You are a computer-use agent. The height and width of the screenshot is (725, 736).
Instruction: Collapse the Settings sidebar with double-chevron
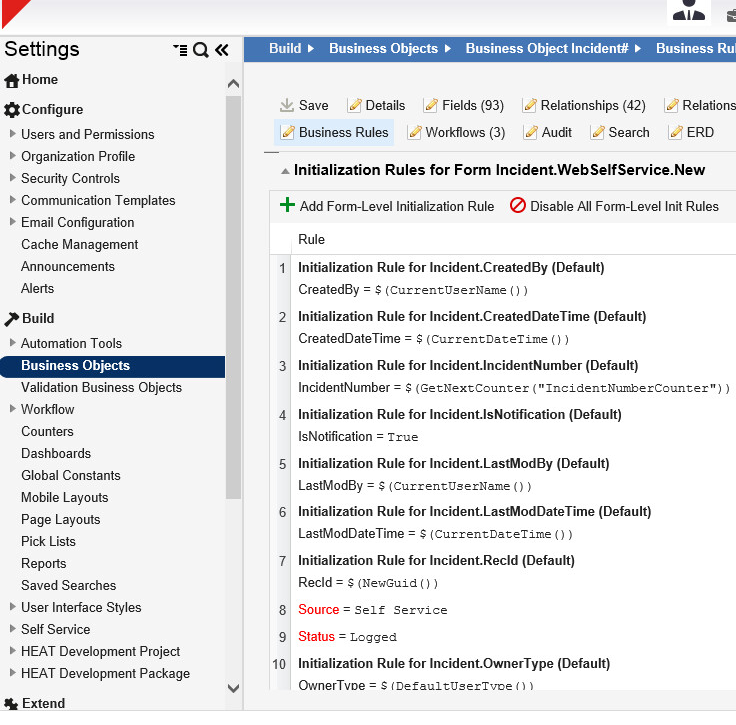click(x=221, y=50)
